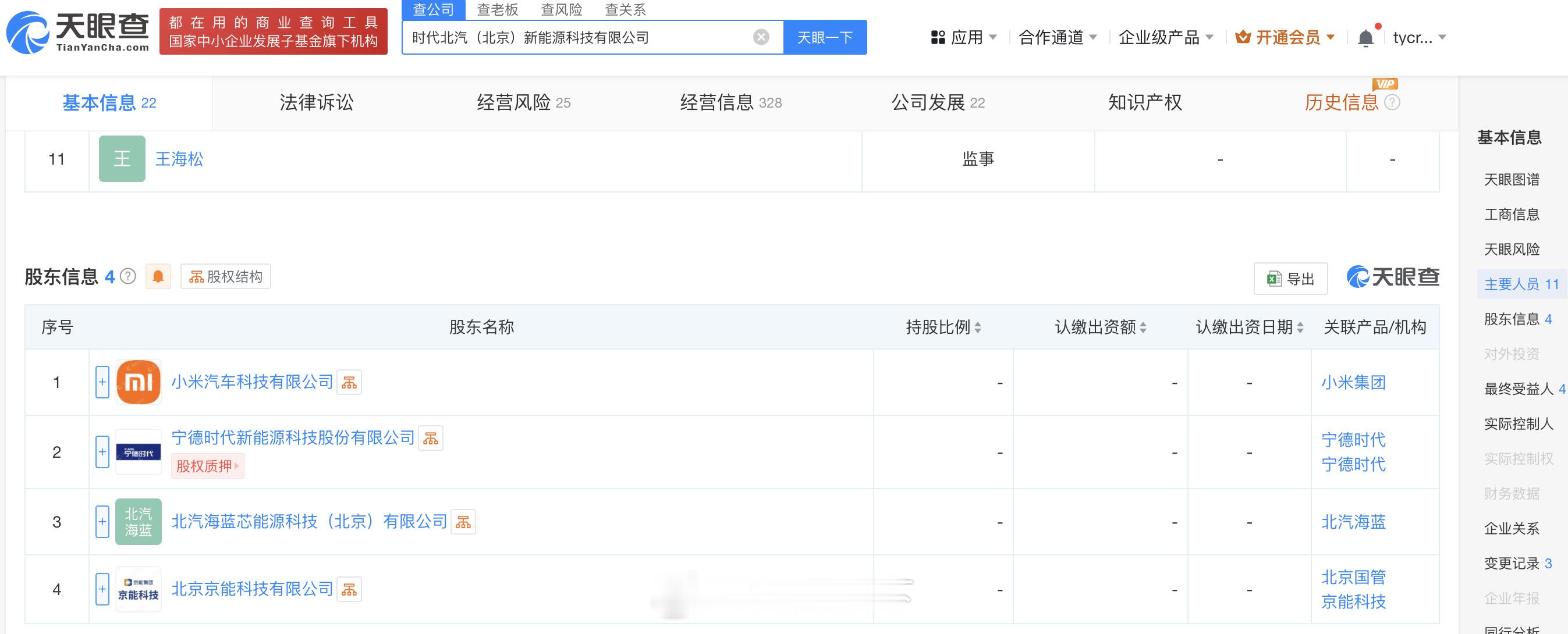1568x634 pixels.
Task: Open the equity structure icon after 北京京能科技有限公司
Action: (349, 589)
